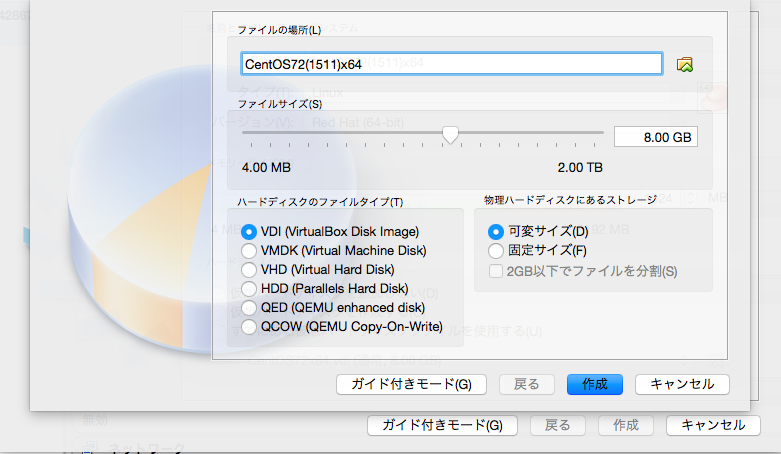The width and height of the screenshot is (781, 454).
Task: Choose 可変サイズ(D) storage option
Action: pyautogui.click(x=496, y=231)
